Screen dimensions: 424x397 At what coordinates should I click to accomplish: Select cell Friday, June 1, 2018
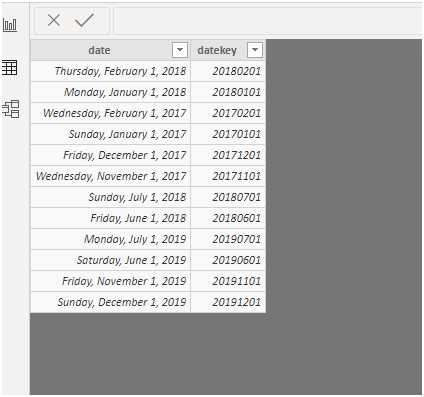click(110, 218)
